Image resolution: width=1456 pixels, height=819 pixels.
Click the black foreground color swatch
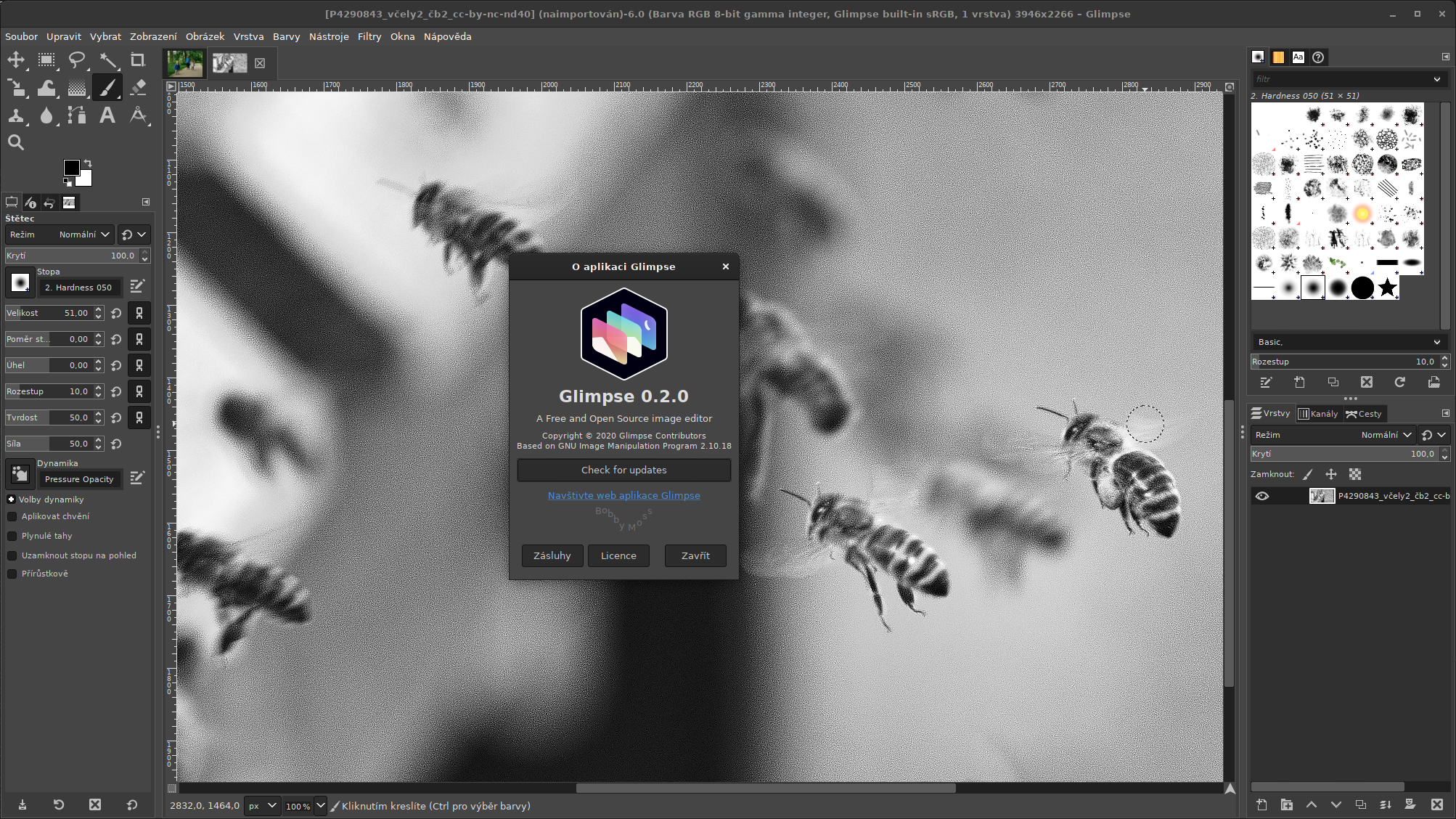pos(70,167)
